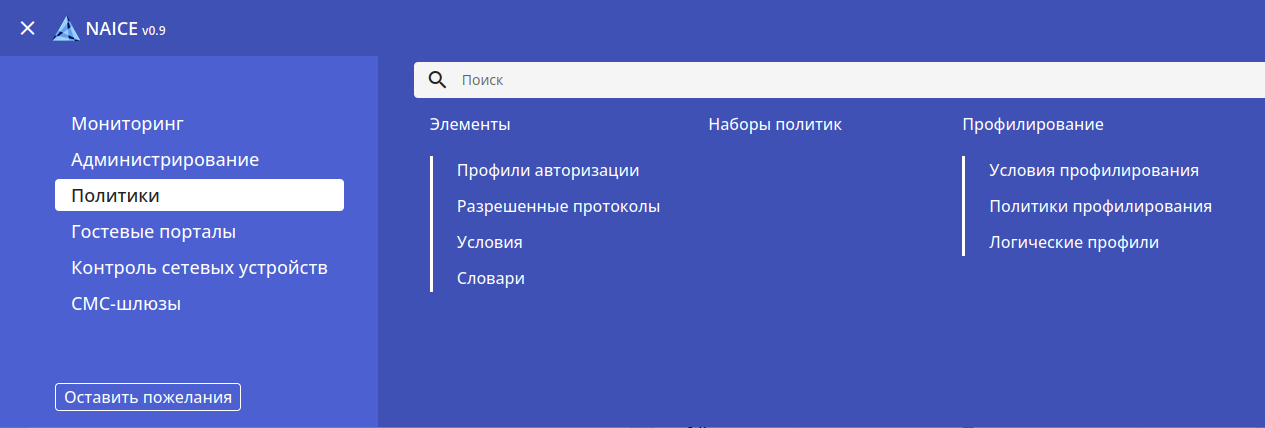This screenshot has width=1265, height=428.
Task: Go to Логические профили
Action: pos(1073,243)
